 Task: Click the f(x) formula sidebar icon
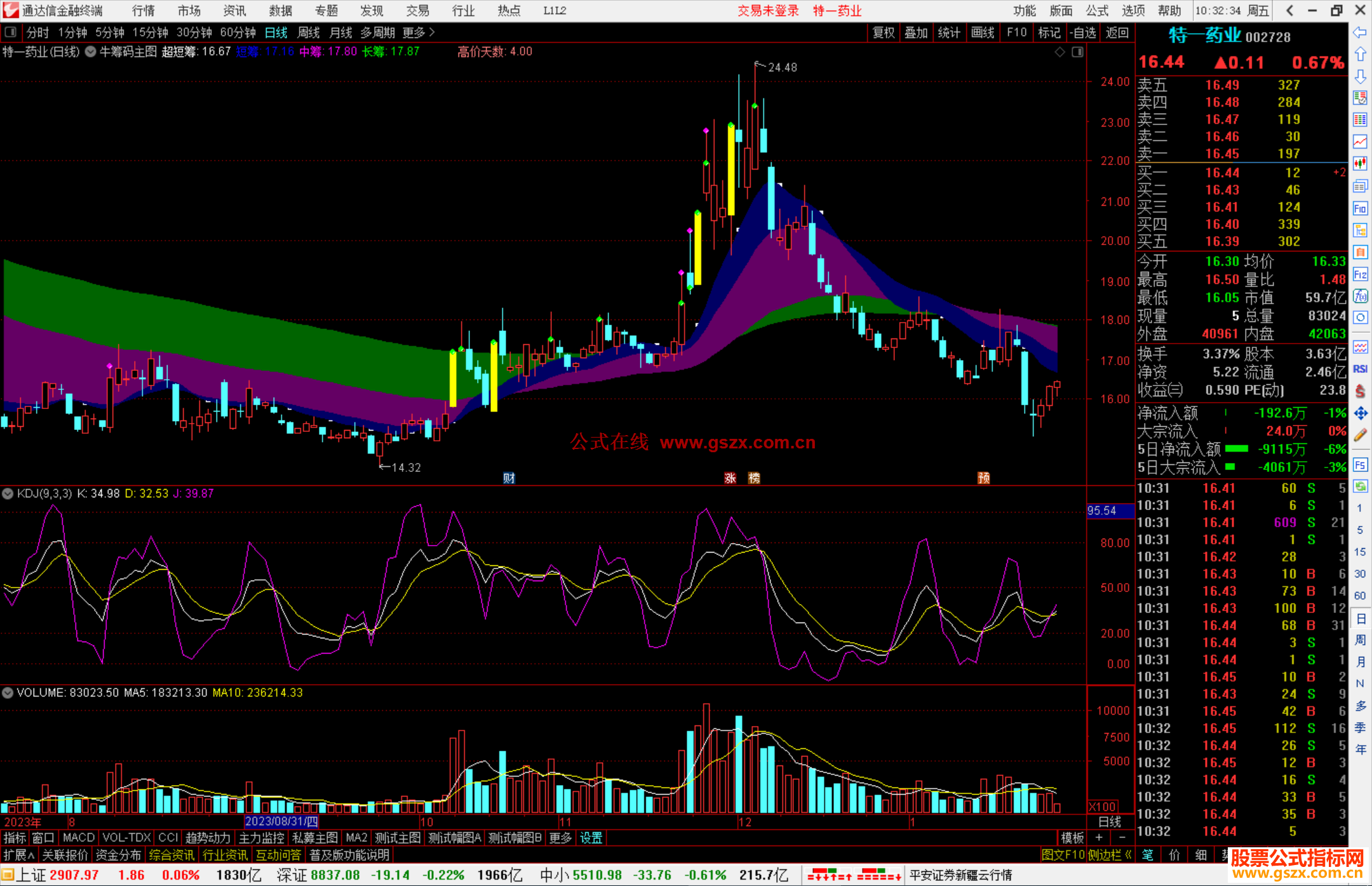[1360, 296]
